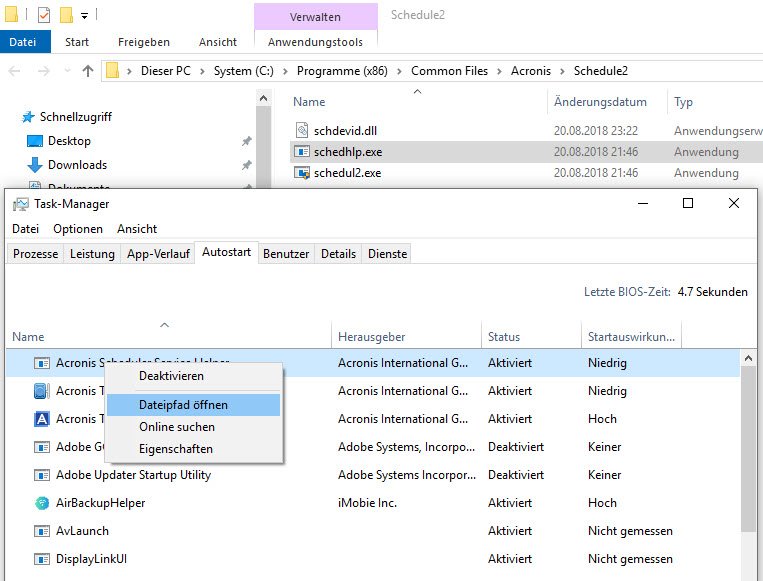Click the Downloads arrow icon in sidebar
The width and height of the screenshot is (763, 581).
click(x=35, y=165)
